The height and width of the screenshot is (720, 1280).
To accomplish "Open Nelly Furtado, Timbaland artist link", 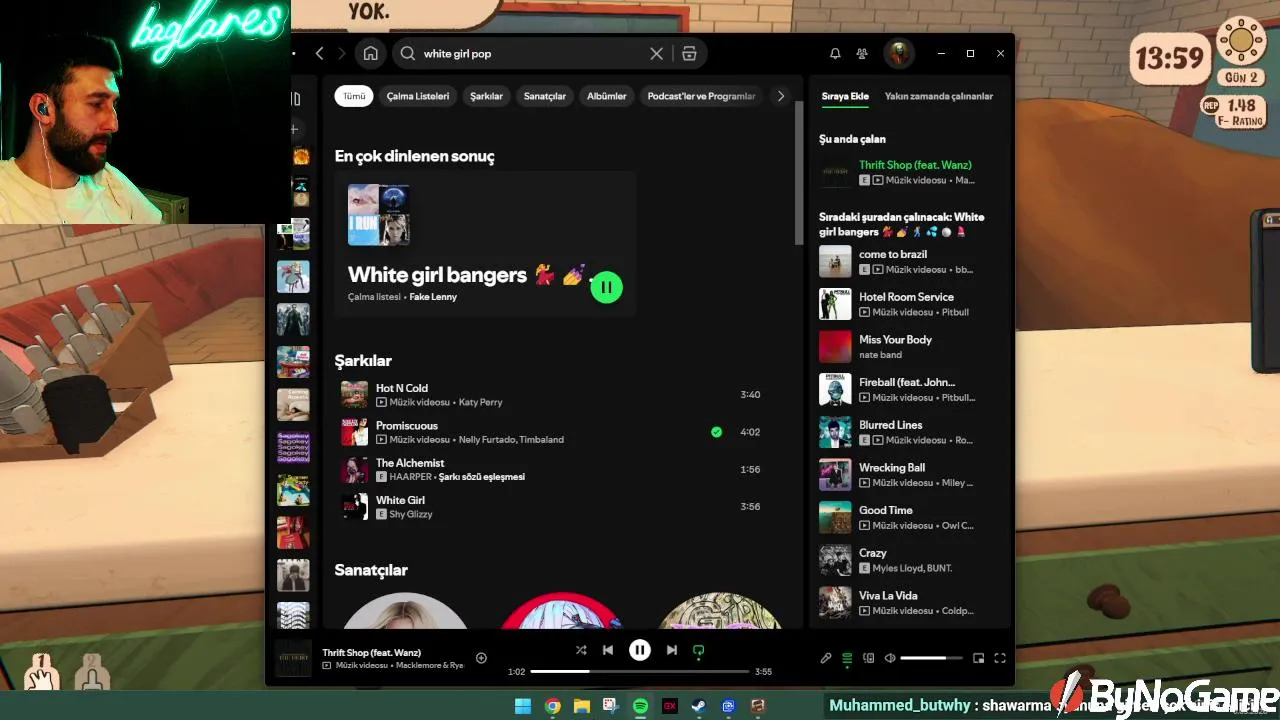I will [x=510, y=439].
